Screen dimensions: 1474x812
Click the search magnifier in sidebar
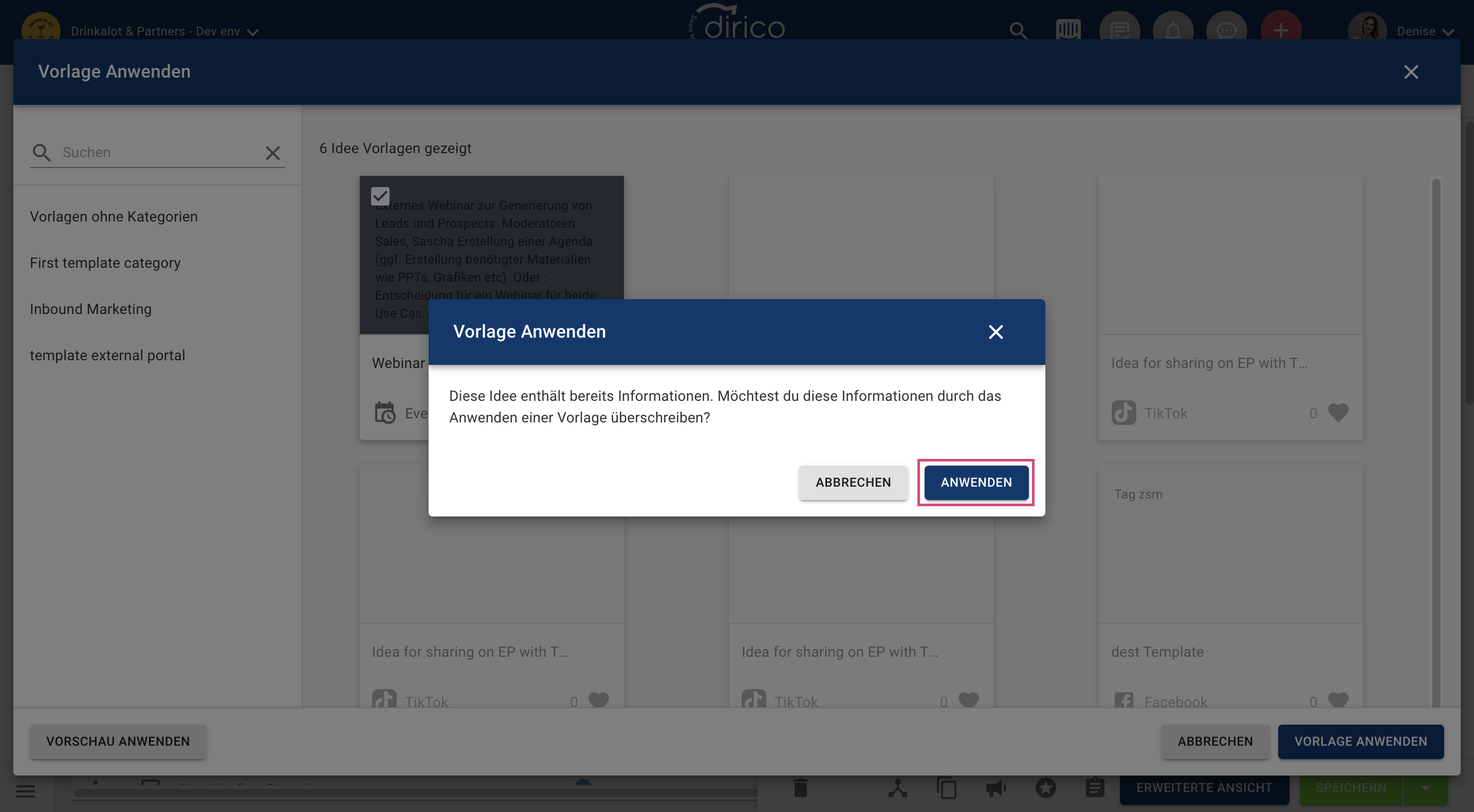[41, 153]
